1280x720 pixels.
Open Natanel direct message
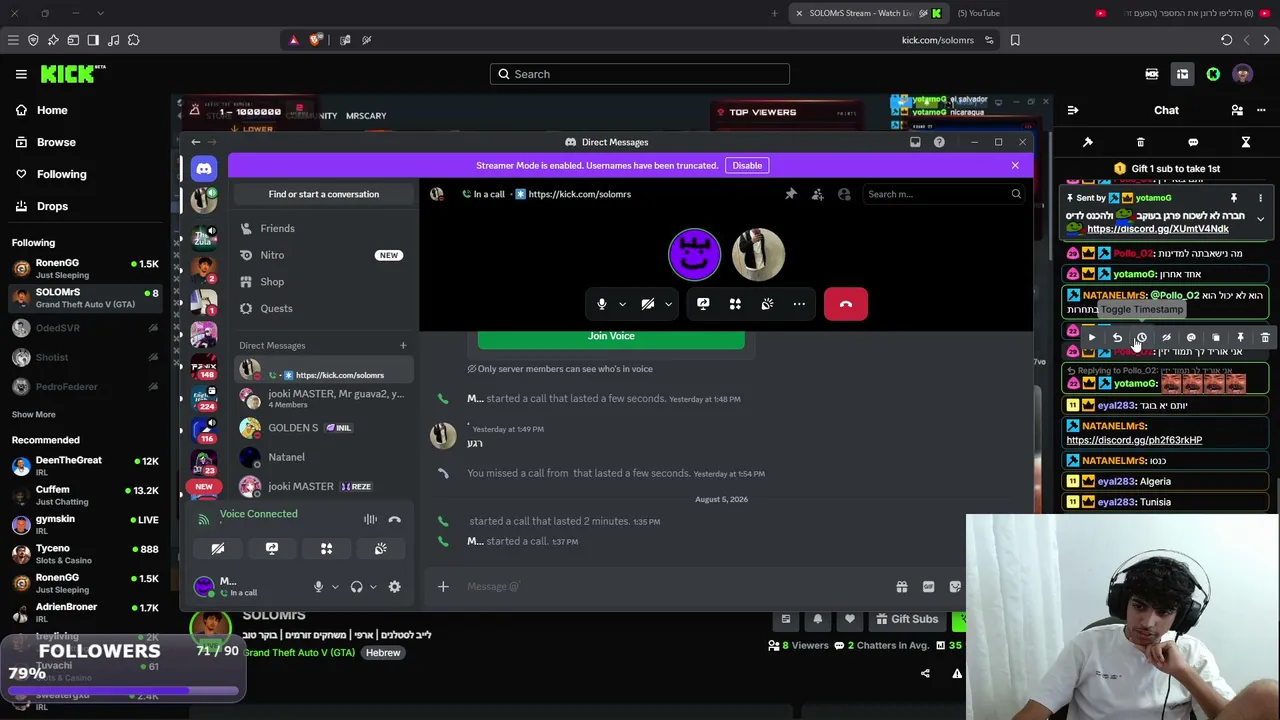point(324,457)
